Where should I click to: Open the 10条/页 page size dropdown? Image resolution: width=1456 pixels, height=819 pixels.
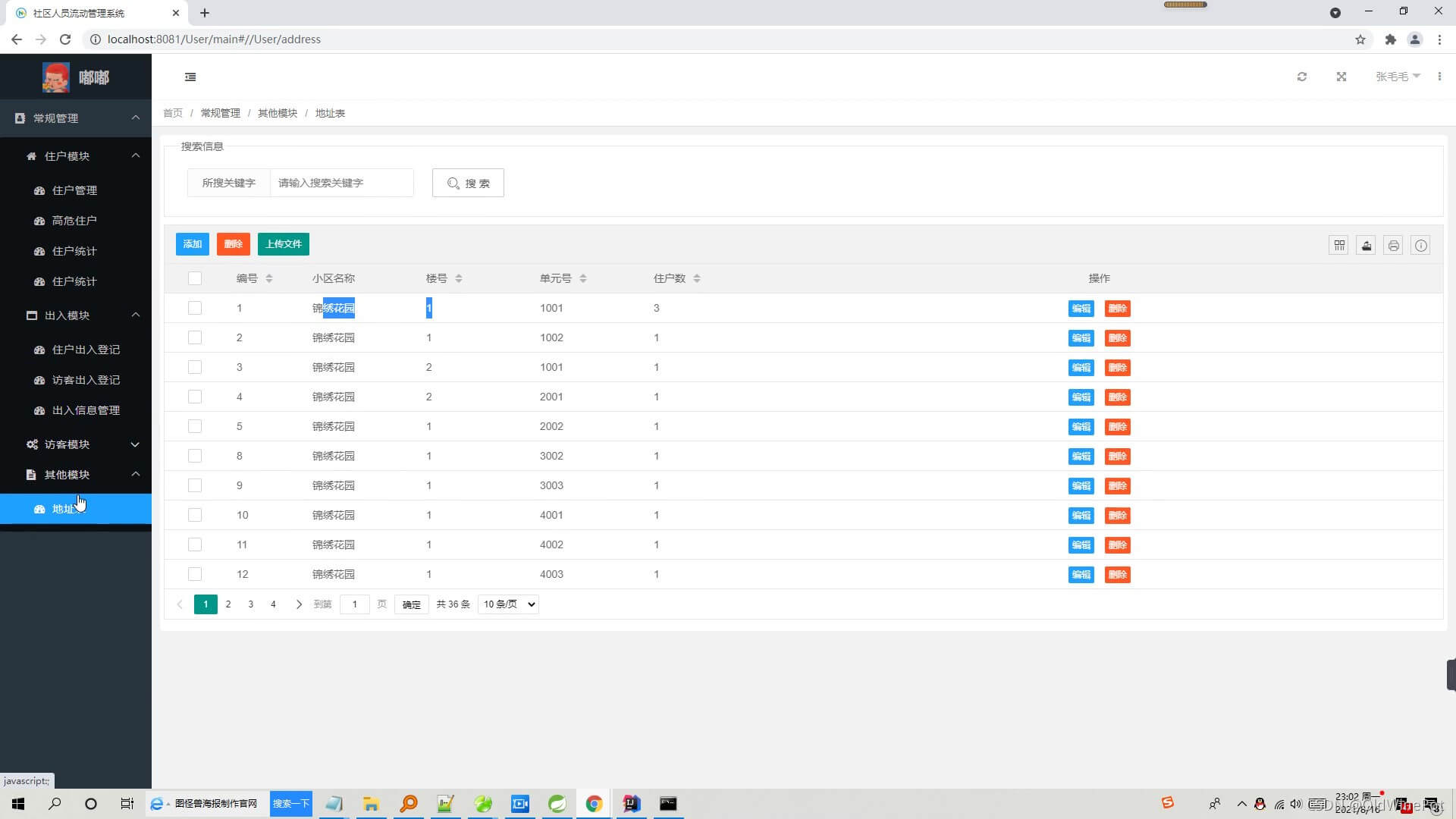pyautogui.click(x=506, y=604)
